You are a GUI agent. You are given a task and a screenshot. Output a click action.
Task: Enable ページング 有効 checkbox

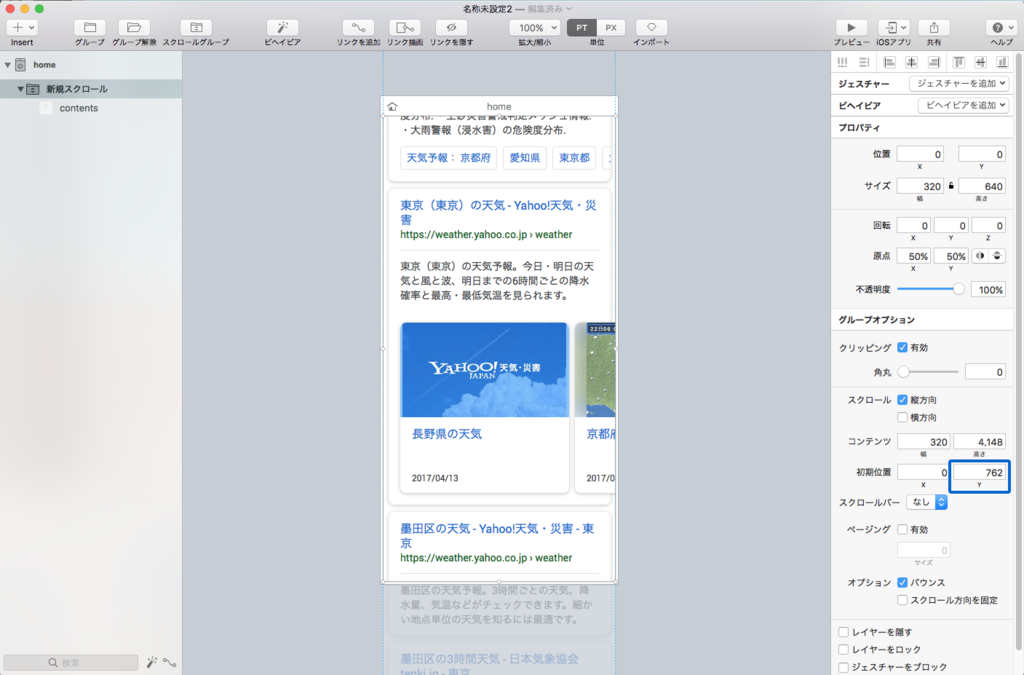coord(902,529)
